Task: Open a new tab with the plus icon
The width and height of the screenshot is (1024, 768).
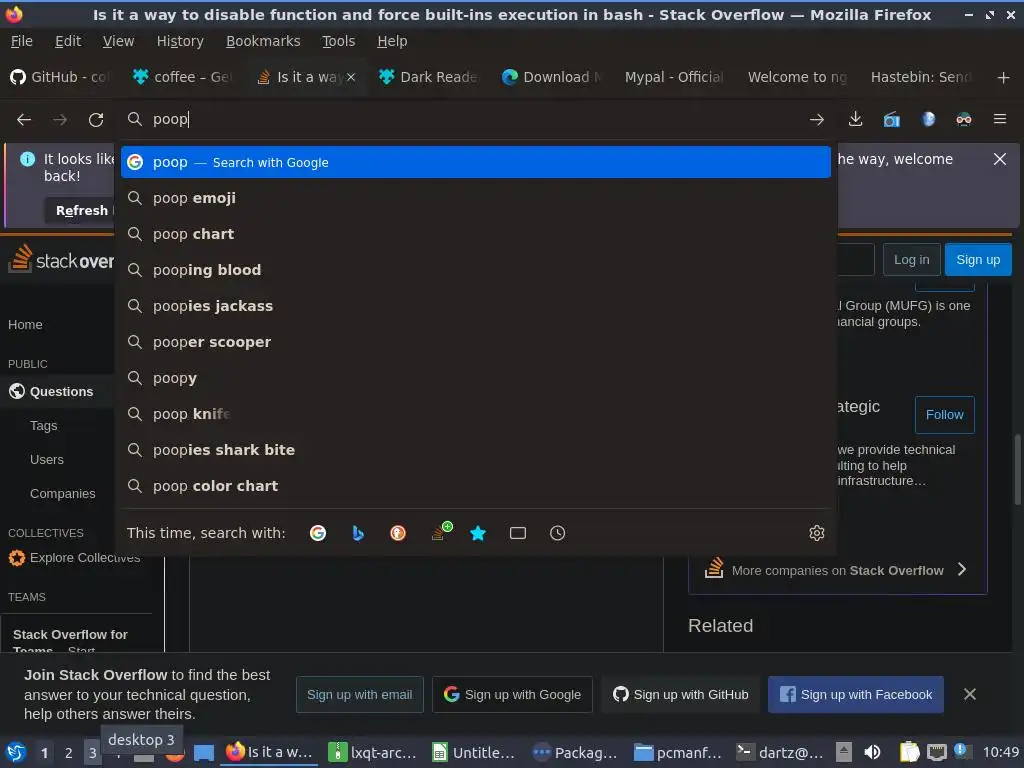Action: [x=1004, y=78]
